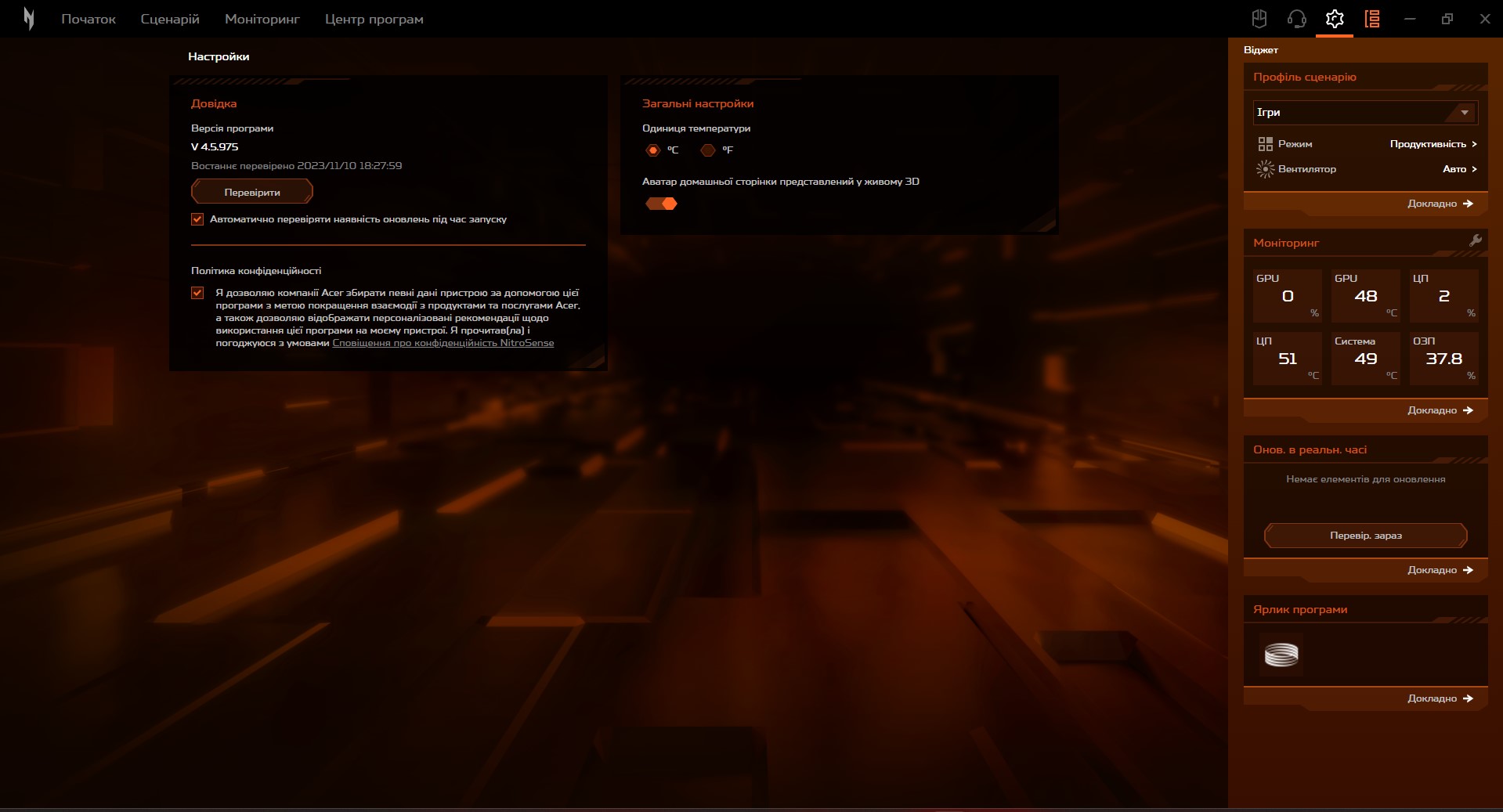
Task: Uncheck the Acer data collection consent
Action: pyautogui.click(x=197, y=293)
